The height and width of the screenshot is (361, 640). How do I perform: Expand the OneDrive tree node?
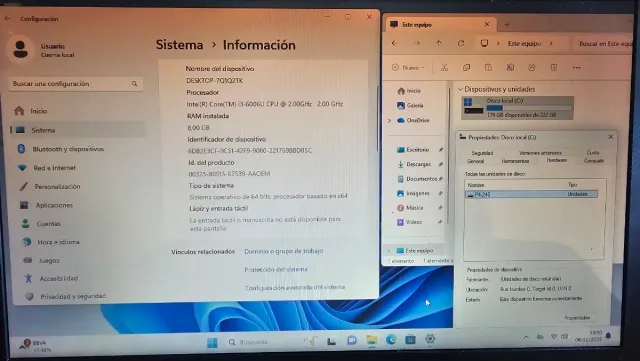click(x=389, y=120)
